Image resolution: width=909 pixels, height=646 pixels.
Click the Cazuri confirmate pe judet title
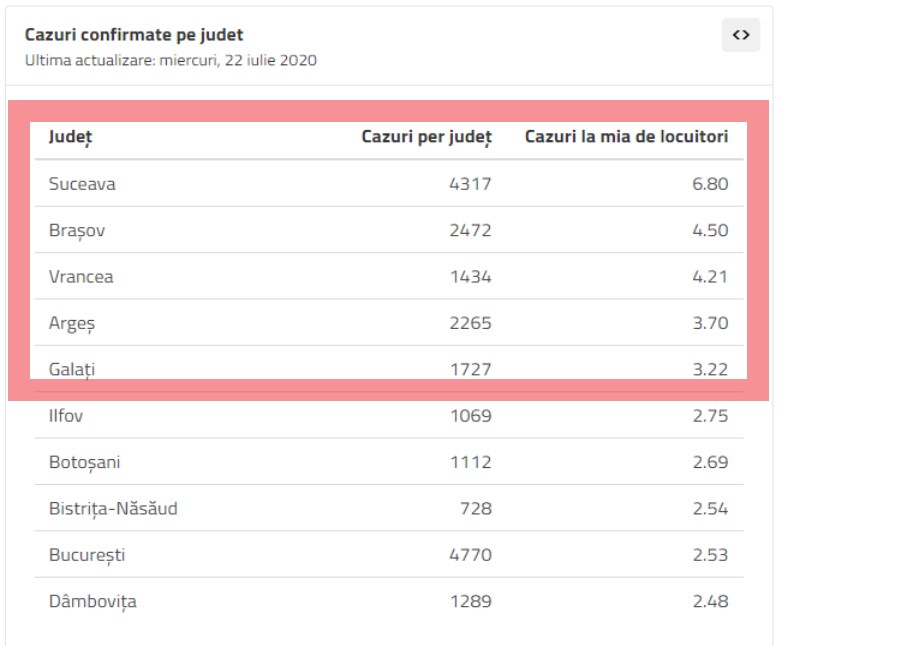(x=134, y=35)
